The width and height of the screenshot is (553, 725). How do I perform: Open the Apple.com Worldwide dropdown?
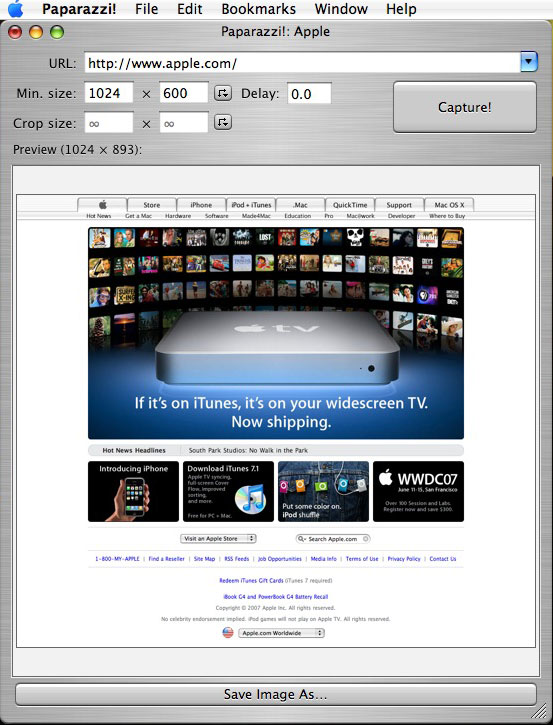coord(282,633)
